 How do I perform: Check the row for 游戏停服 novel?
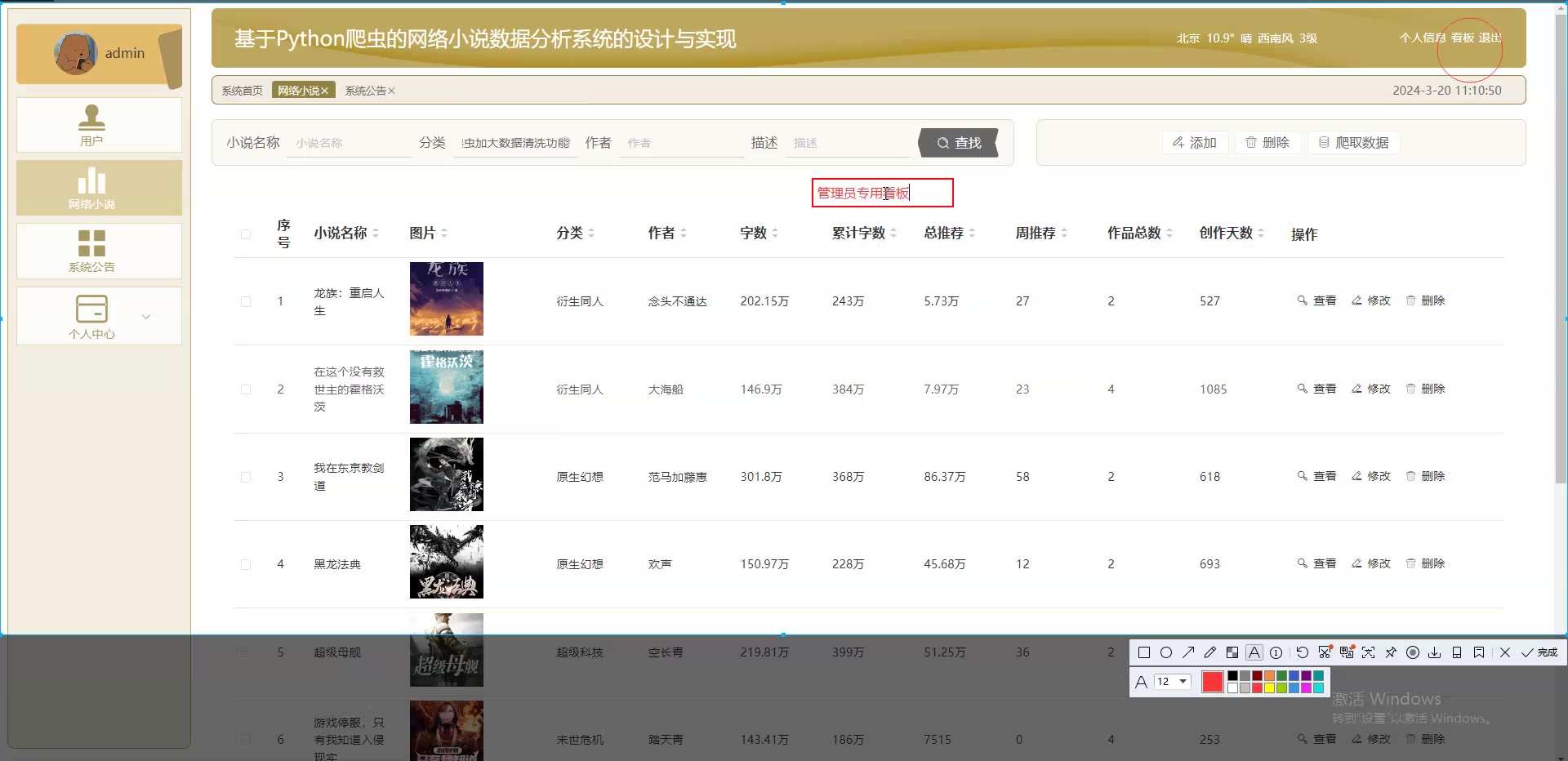point(246,740)
